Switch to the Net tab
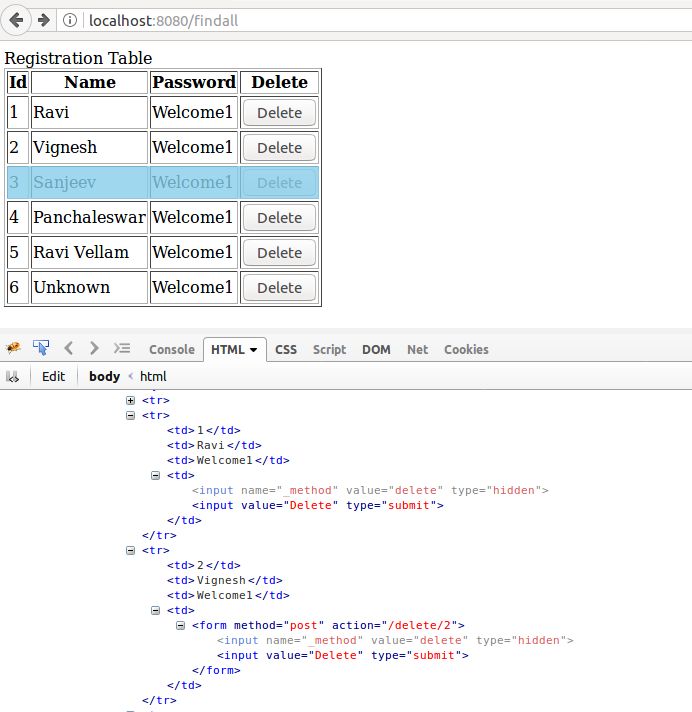 417,349
